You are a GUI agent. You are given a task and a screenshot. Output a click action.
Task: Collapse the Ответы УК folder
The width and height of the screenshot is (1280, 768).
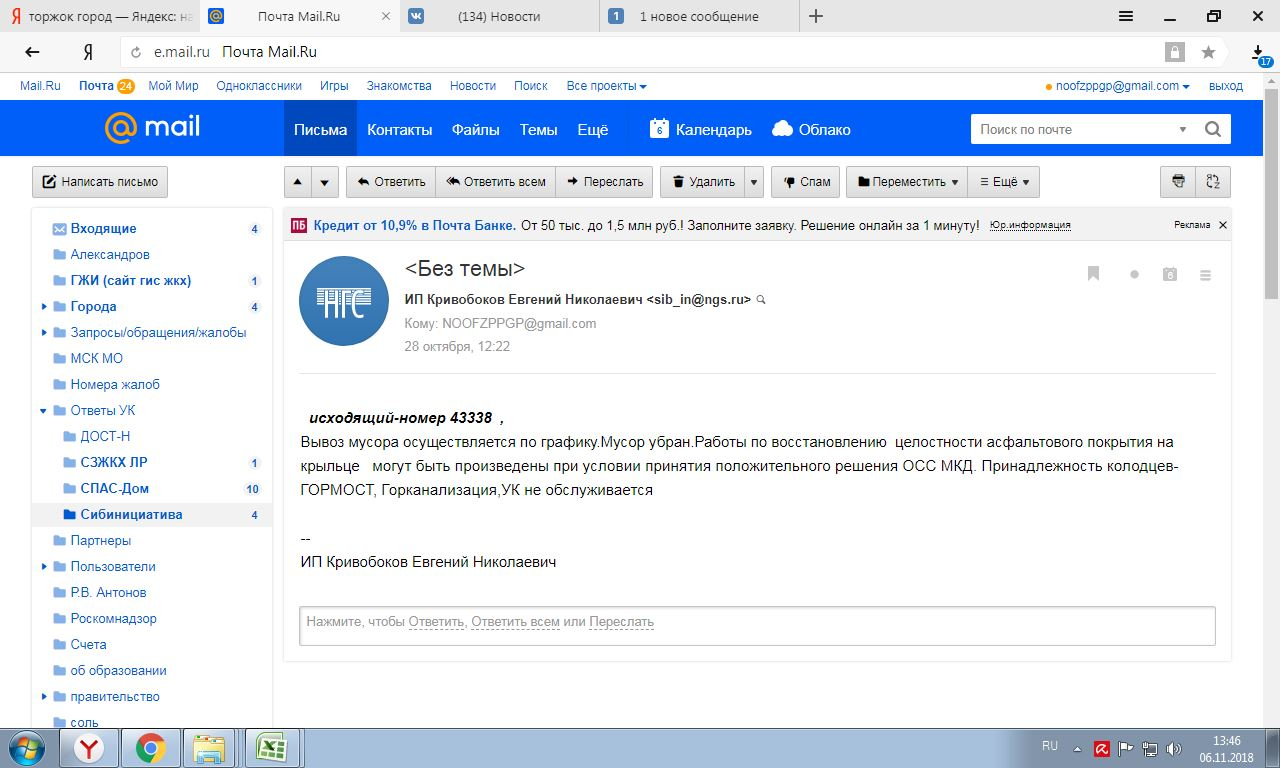coord(44,411)
